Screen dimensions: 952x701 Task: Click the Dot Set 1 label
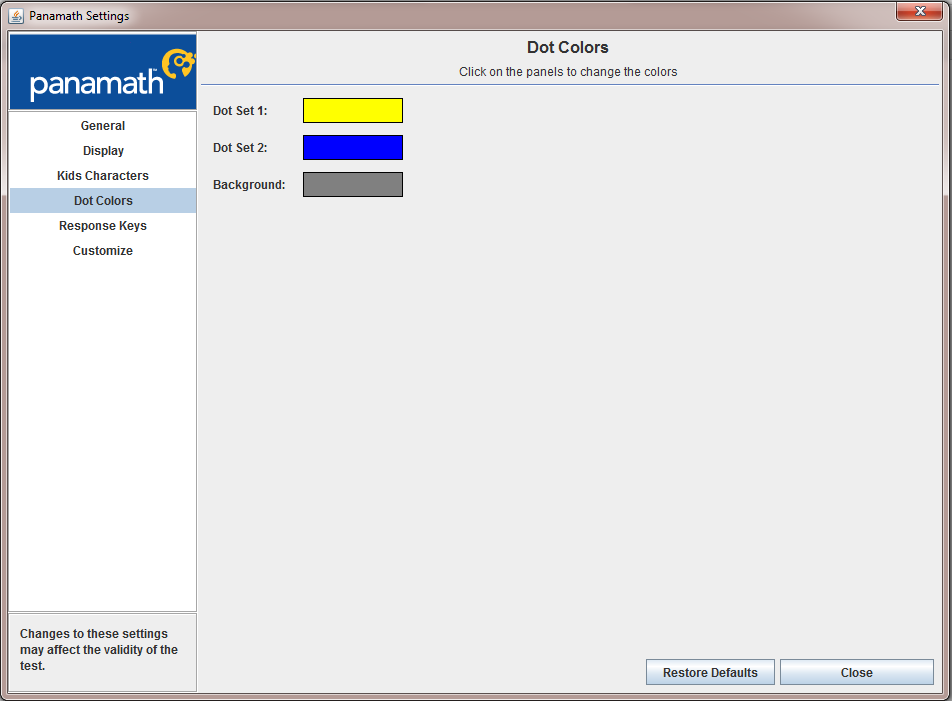pyautogui.click(x=240, y=110)
